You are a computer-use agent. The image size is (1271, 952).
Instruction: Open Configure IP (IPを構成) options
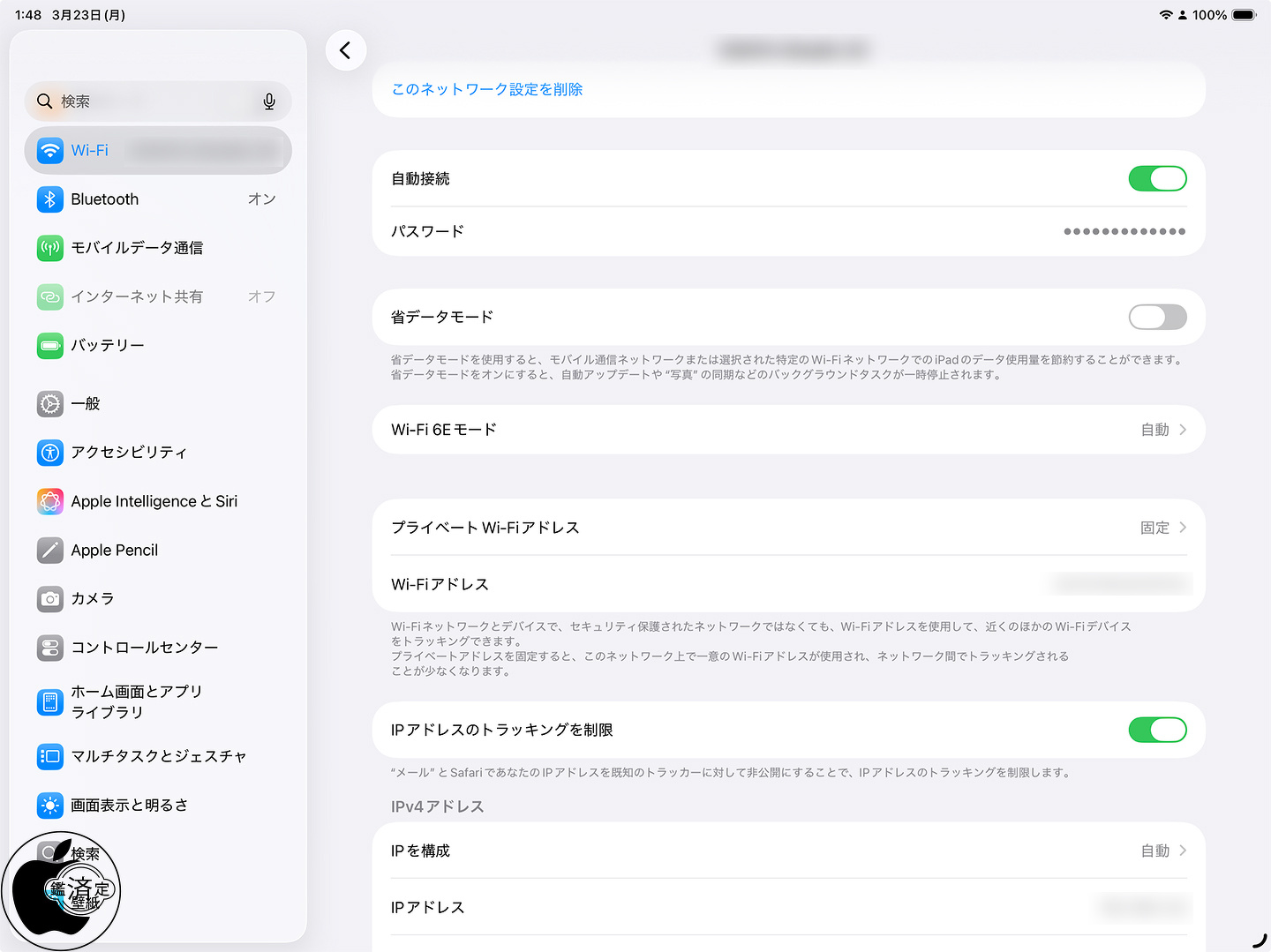click(x=787, y=851)
